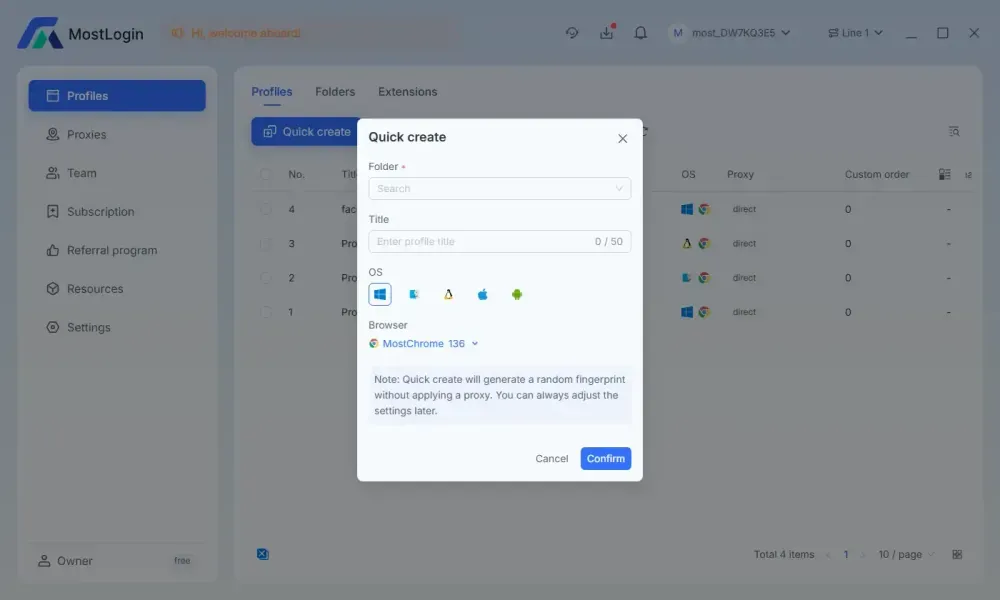Close the Quick create dialog
Image resolution: width=1000 pixels, height=600 pixels.
(622, 138)
